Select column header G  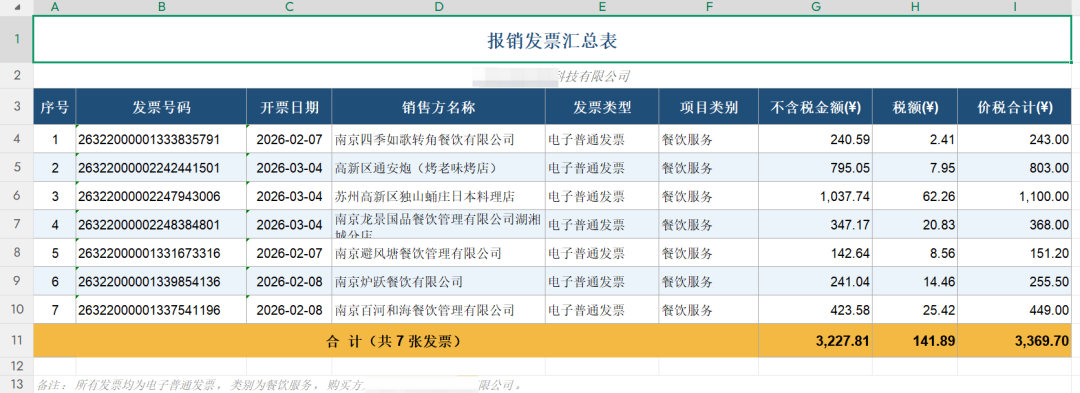click(x=816, y=7)
